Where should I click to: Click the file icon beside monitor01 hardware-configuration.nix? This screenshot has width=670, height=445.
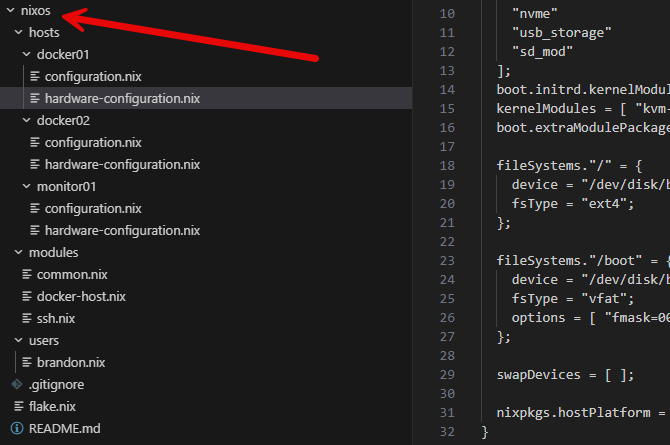35,230
